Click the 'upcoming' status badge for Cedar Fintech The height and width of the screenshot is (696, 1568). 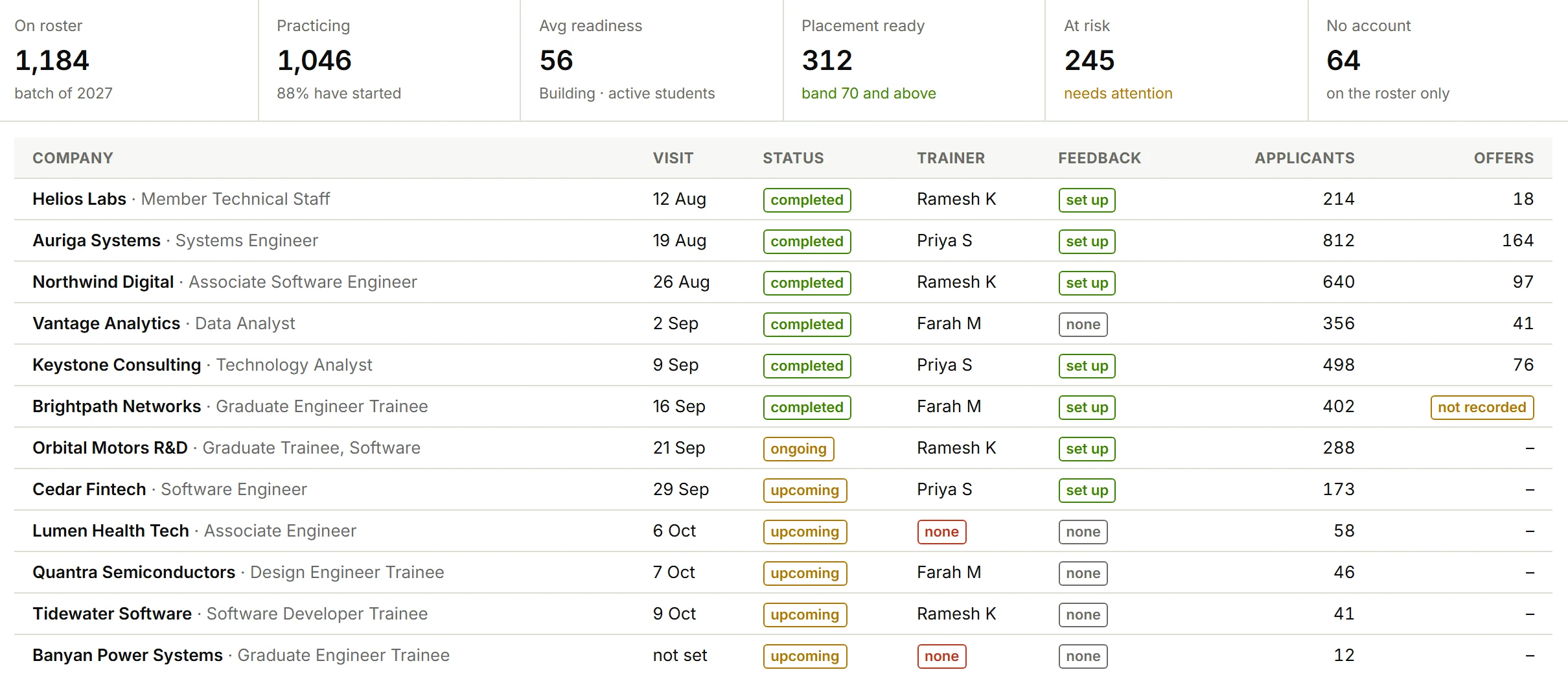[x=805, y=490]
